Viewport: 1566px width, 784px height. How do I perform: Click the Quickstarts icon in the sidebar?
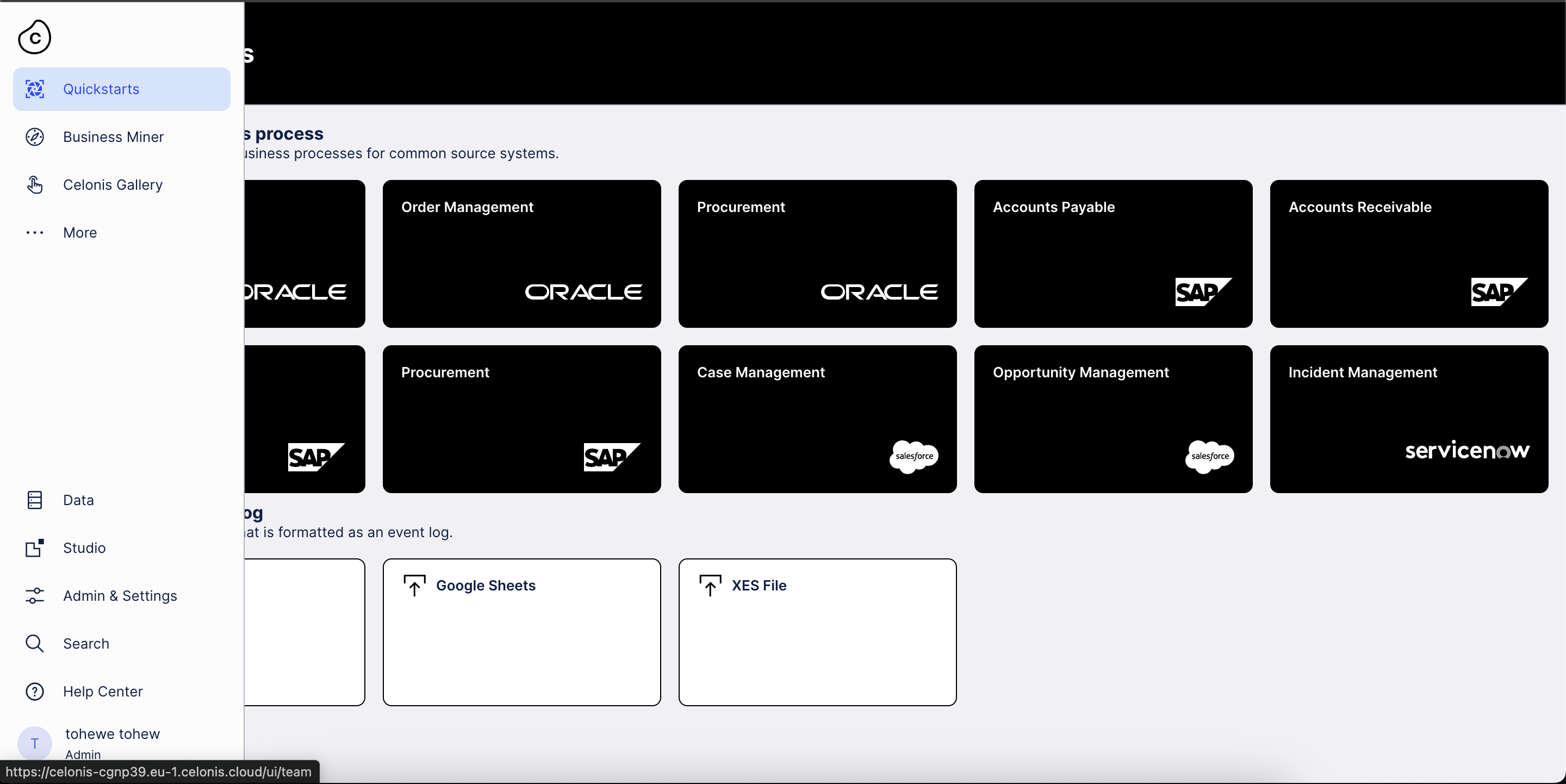35,89
